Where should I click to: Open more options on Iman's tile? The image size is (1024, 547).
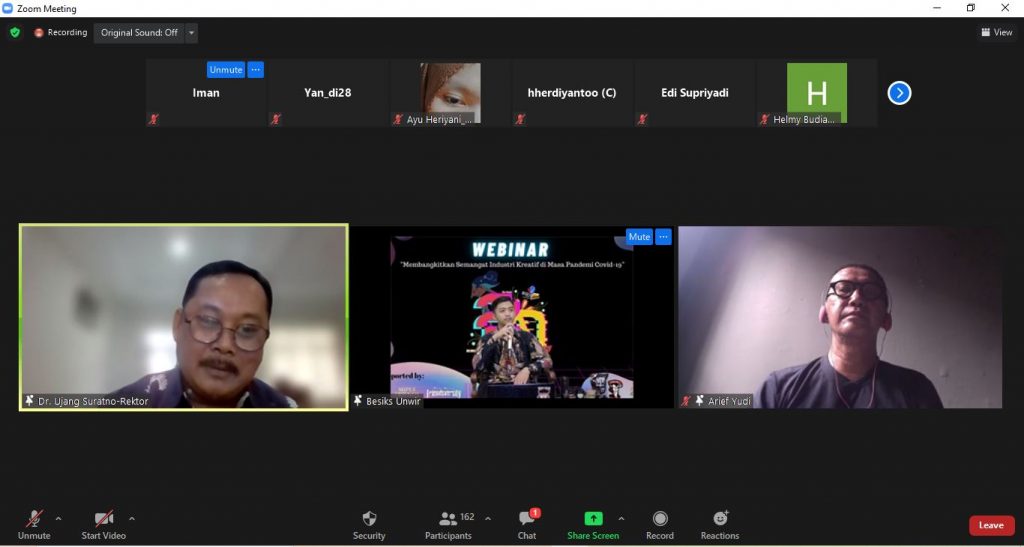click(255, 70)
